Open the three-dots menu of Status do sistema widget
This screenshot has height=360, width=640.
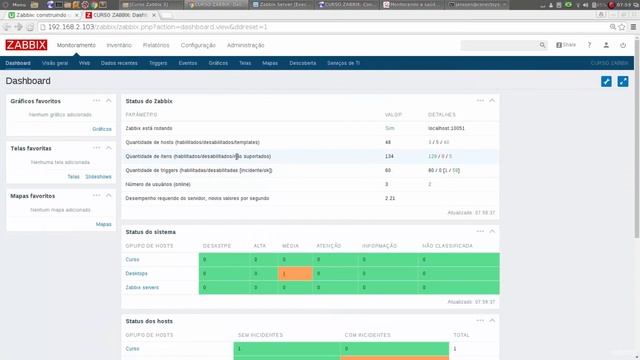click(x=480, y=231)
